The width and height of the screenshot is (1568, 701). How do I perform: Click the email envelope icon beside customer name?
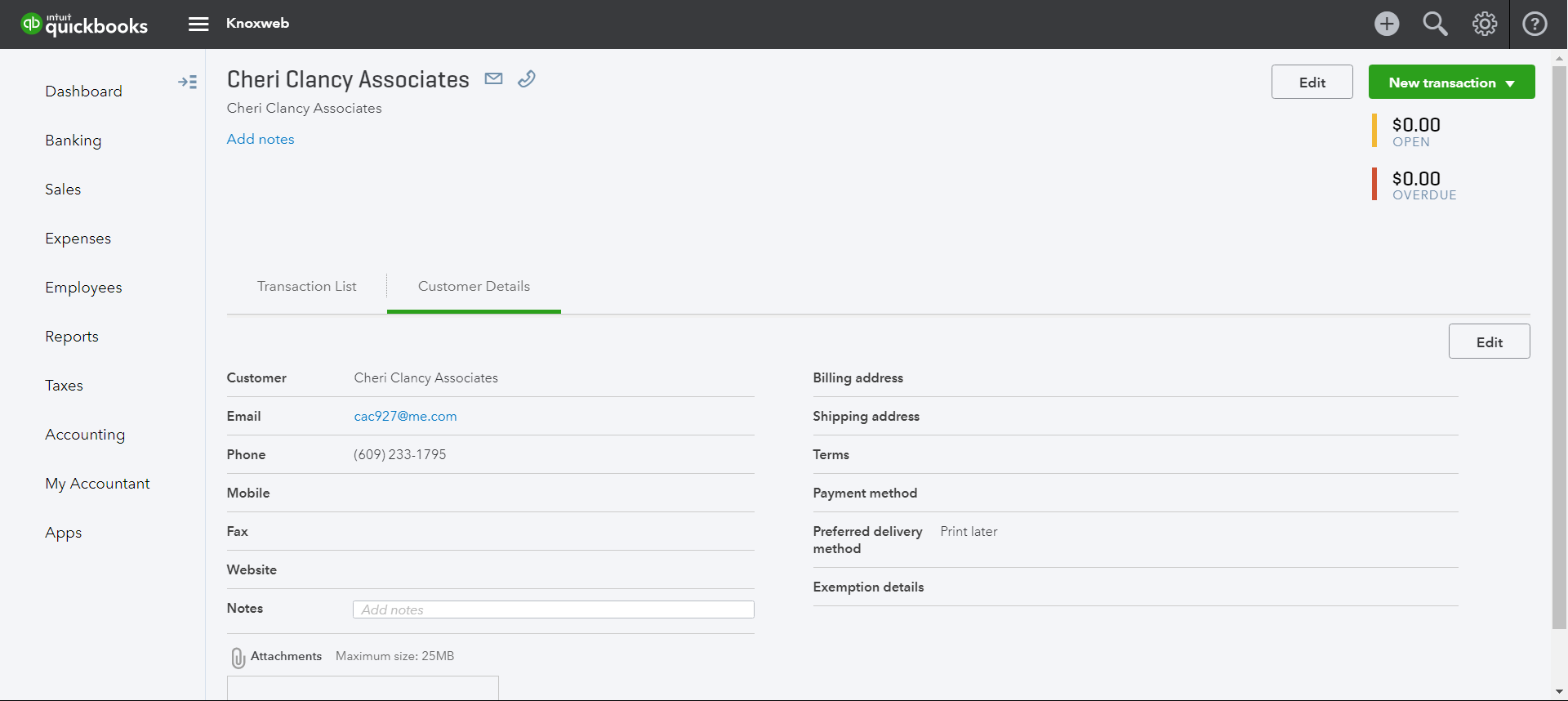(493, 78)
